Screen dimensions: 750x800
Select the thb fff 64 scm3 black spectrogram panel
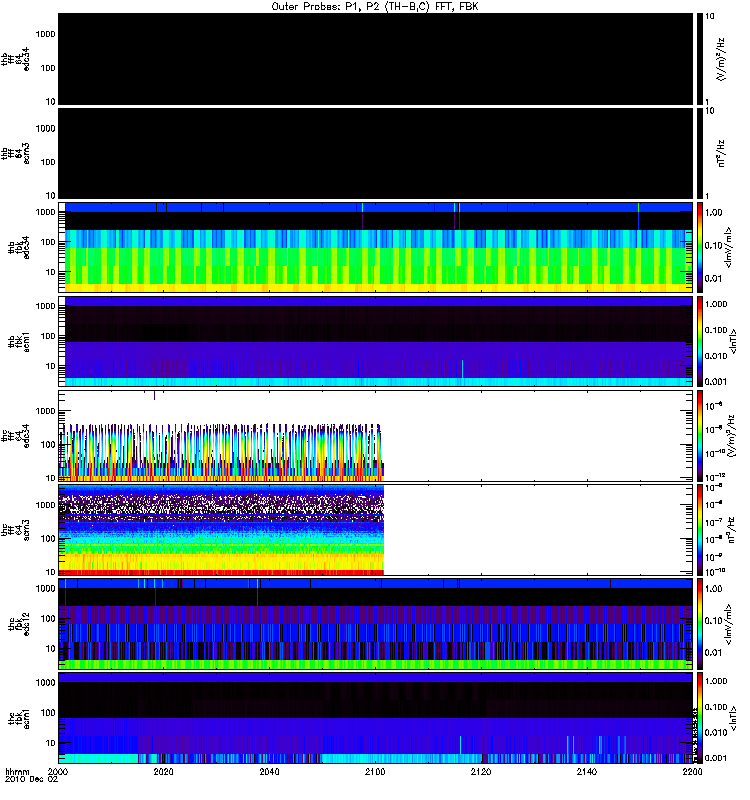point(376,154)
